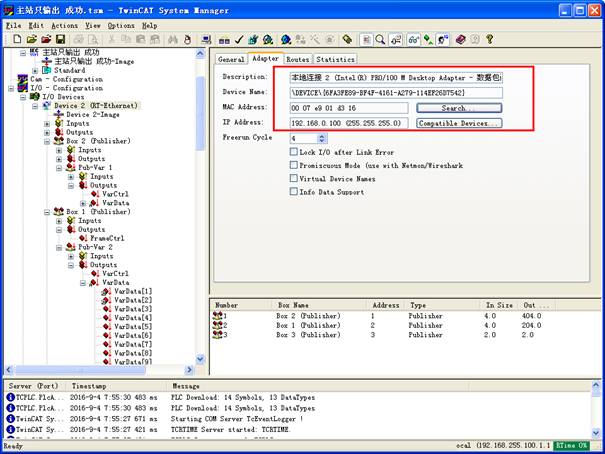Open the Actions menu

tap(64, 25)
